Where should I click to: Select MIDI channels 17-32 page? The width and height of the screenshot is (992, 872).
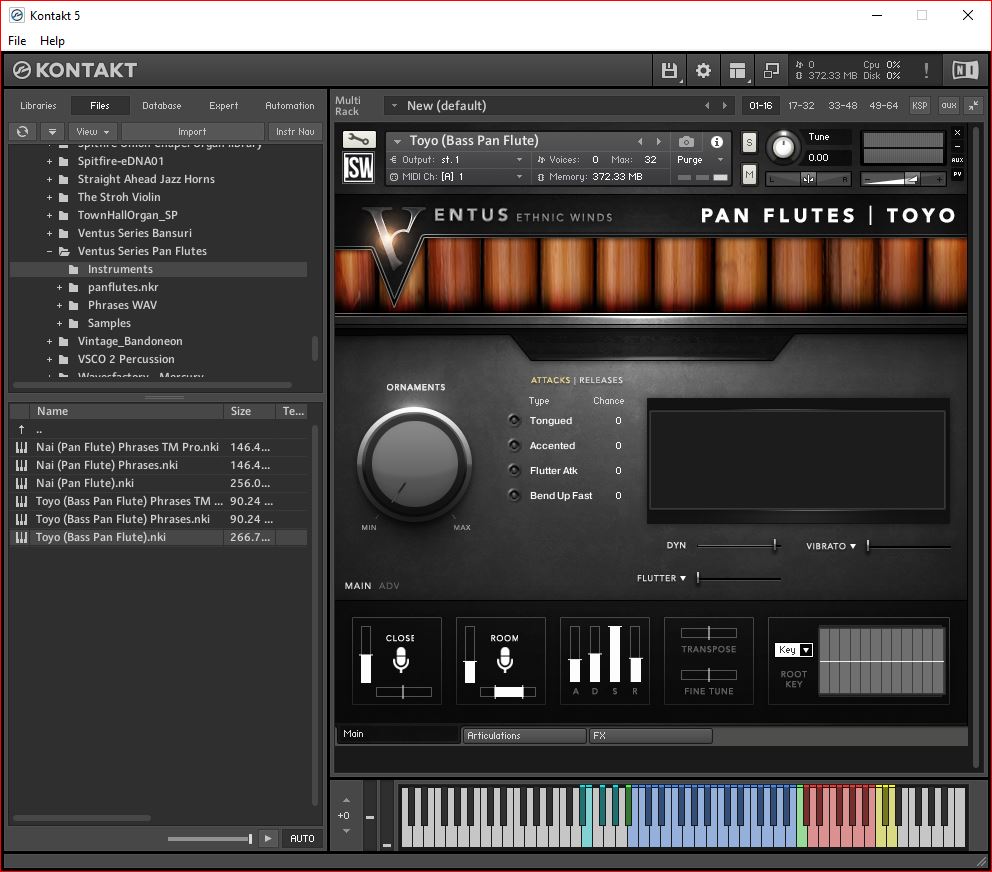tap(801, 106)
